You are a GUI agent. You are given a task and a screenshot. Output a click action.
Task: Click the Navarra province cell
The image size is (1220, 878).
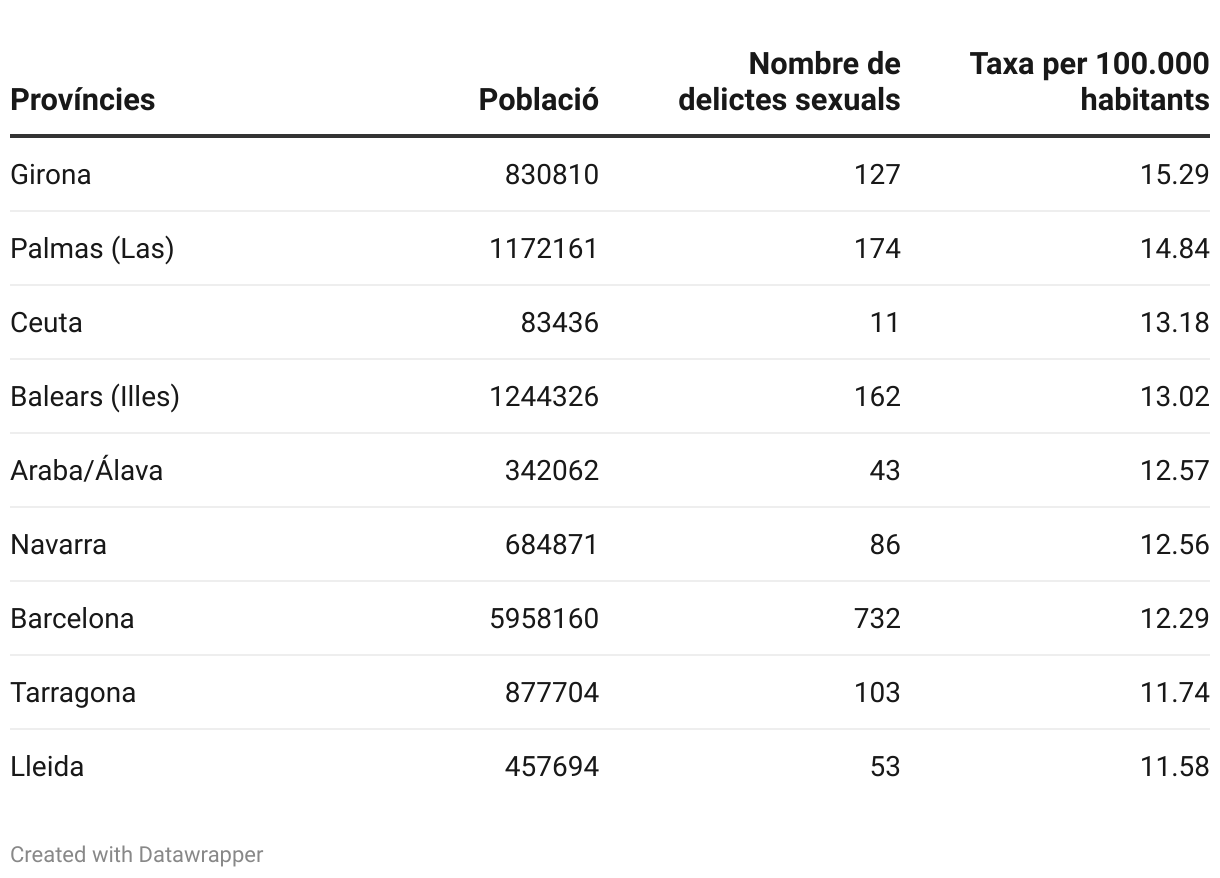coord(59,544)
